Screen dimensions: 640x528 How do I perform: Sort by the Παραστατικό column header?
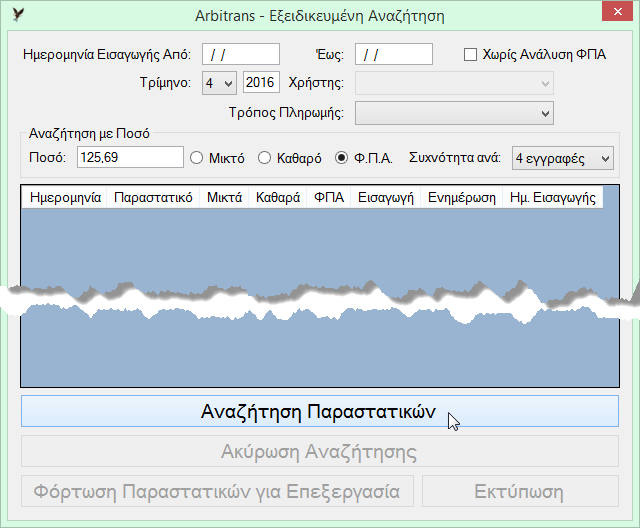(x=153, y=197)
